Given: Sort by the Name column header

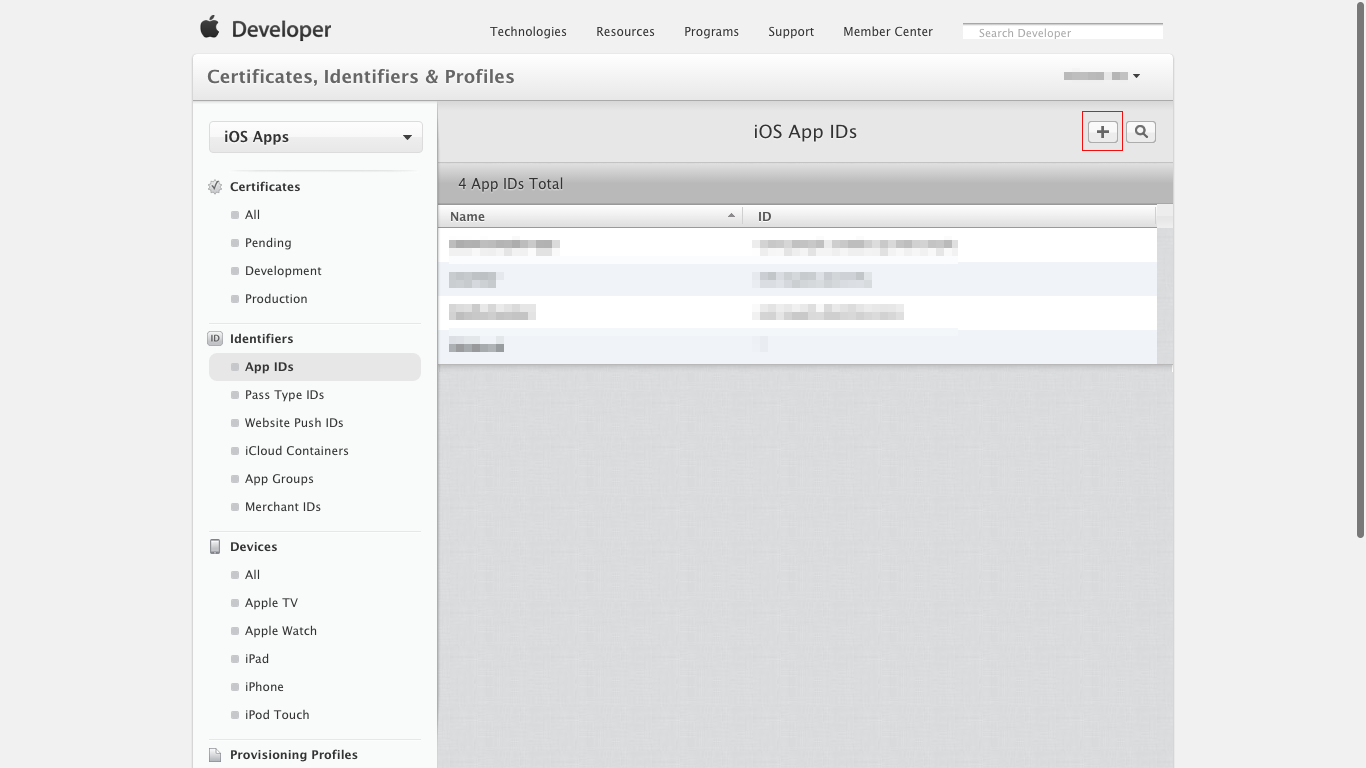Looking at the screenshot, I should 590,216.
